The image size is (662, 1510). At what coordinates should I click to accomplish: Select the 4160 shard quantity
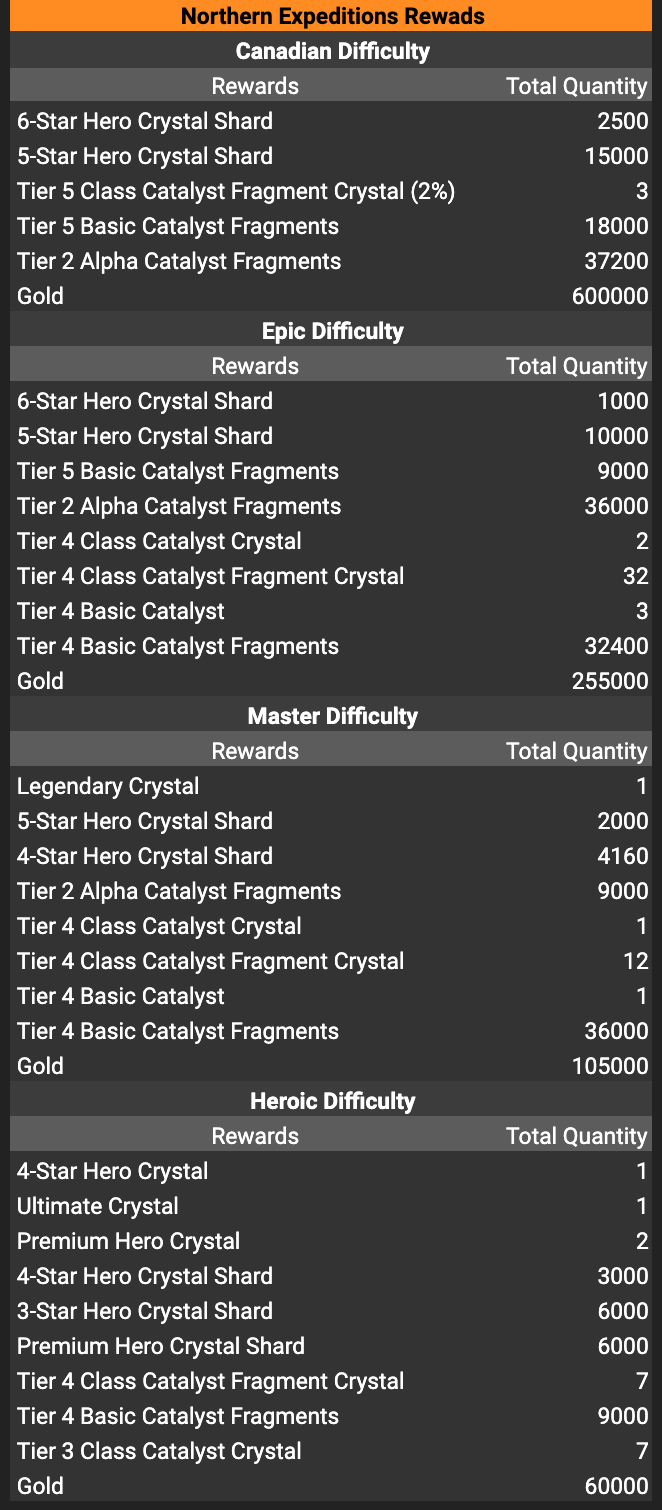[622, 856]
